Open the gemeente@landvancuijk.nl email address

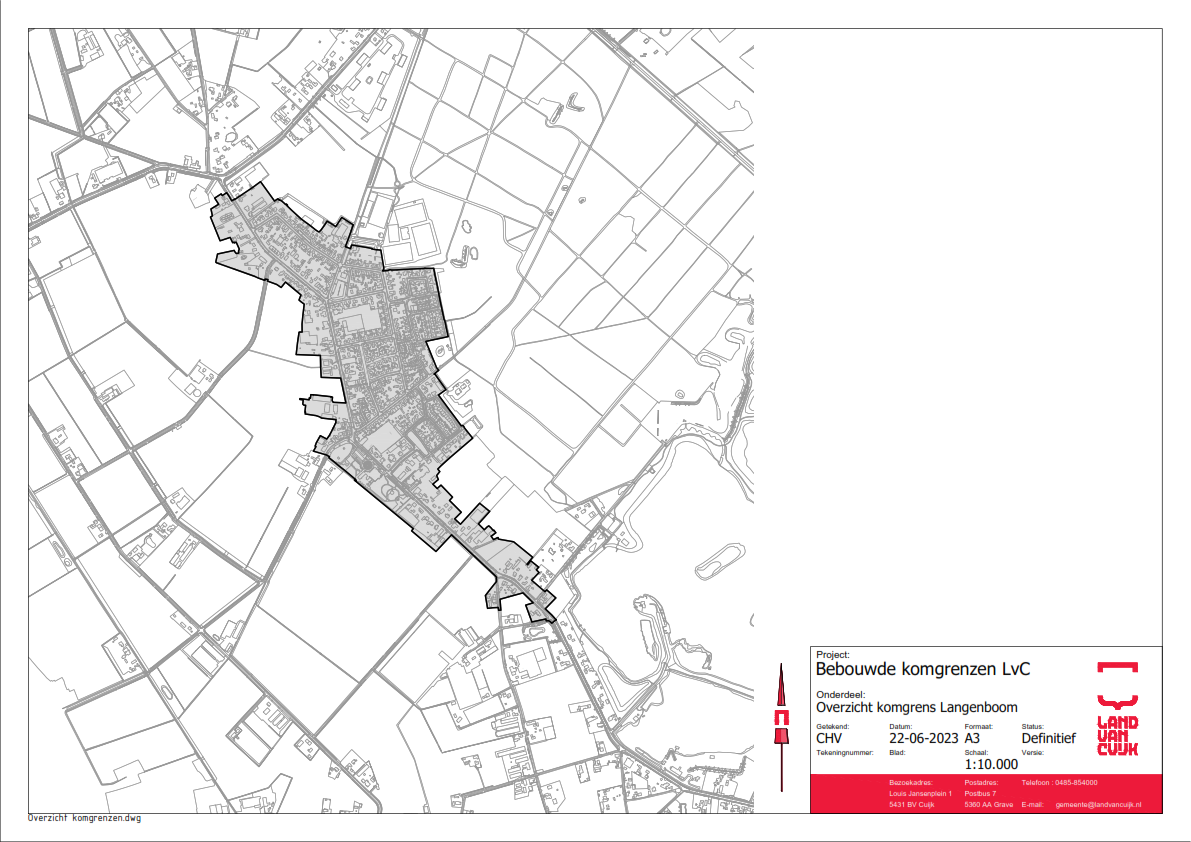[1098, 805]
